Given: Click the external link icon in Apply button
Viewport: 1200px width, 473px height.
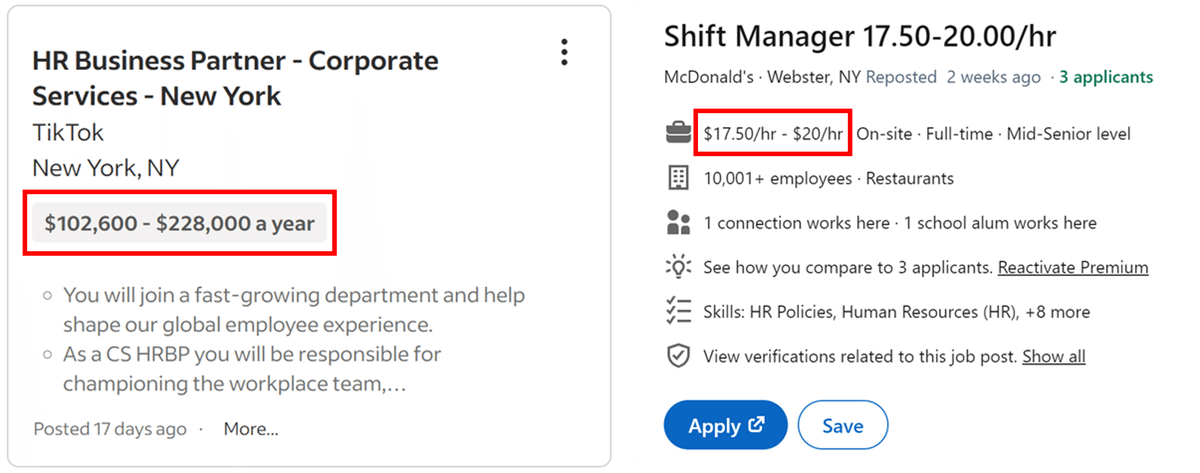Looking at the screenshot, I should [757, 425].
